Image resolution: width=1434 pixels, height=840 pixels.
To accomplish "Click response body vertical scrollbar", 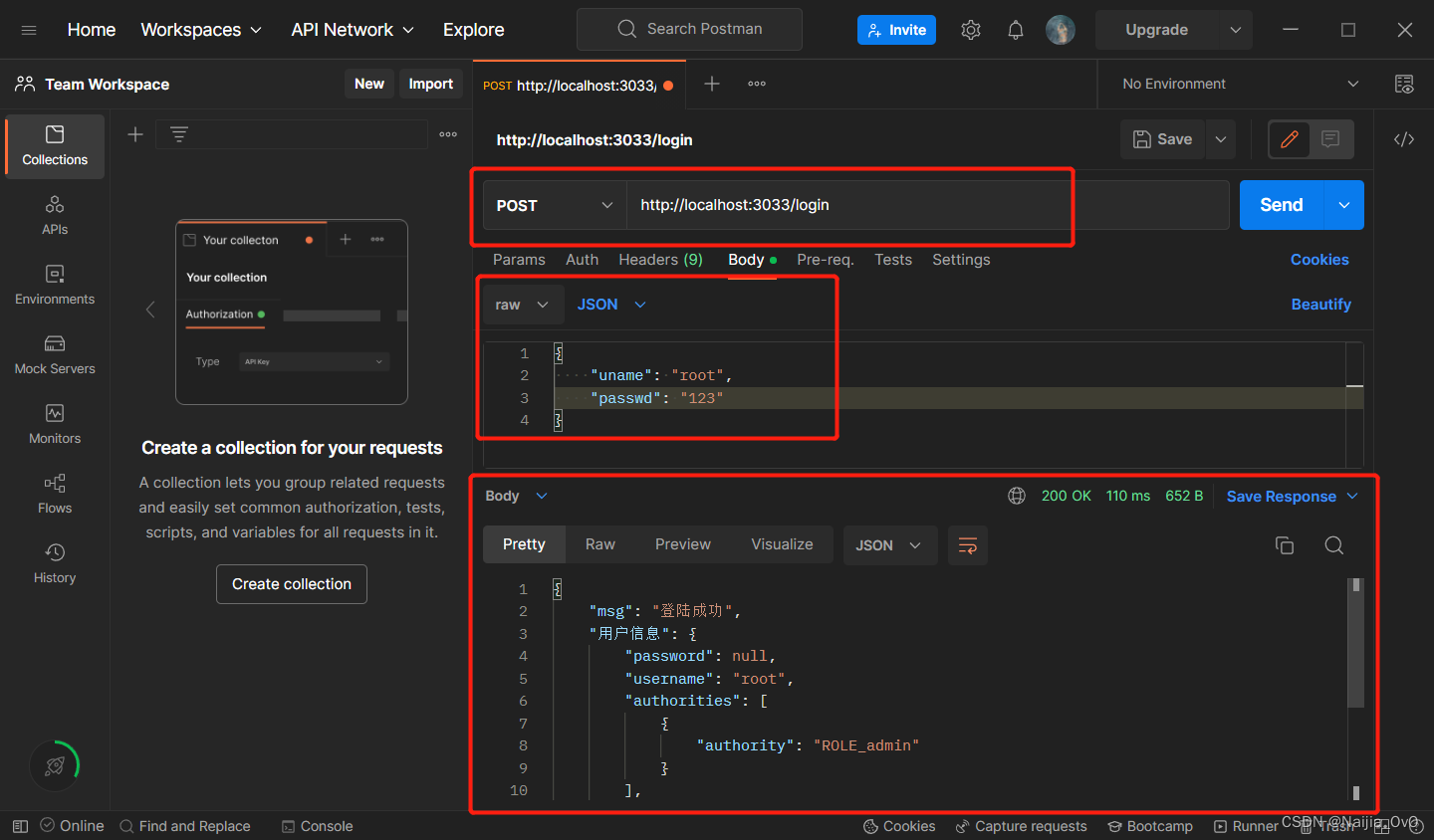I will click(x=1355, y=642).
